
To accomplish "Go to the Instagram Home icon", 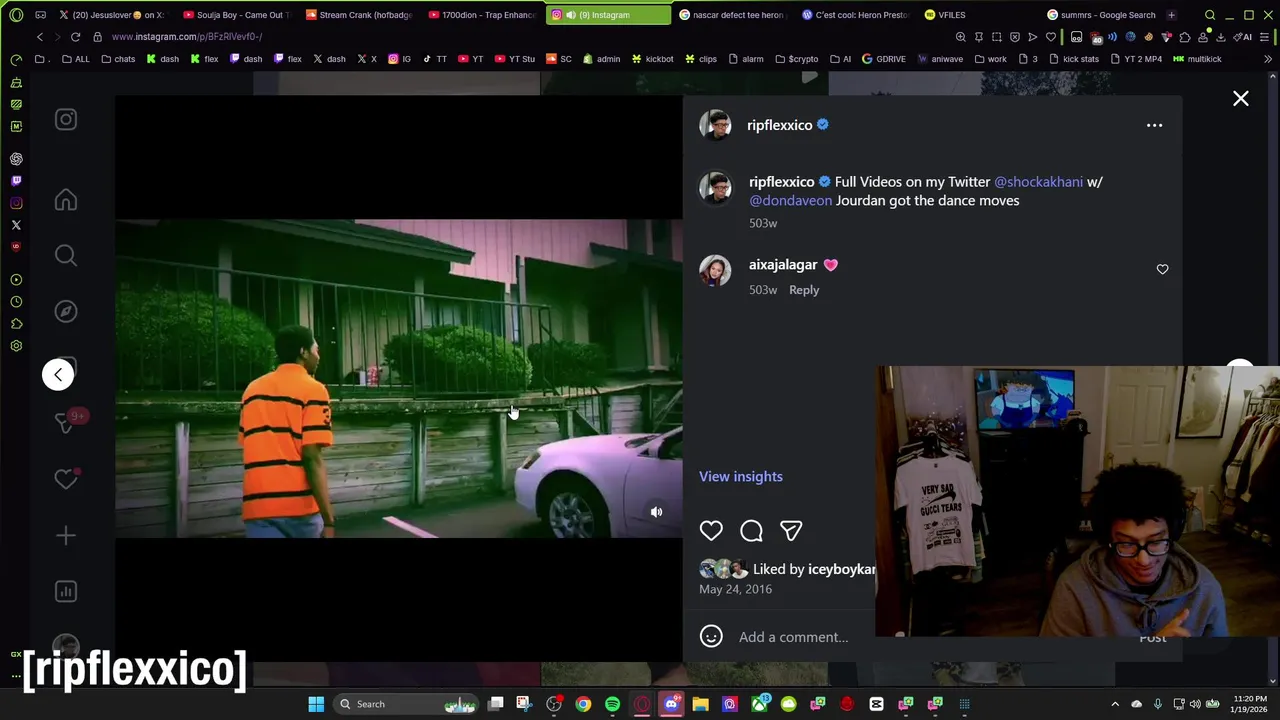I will point(66,200).
